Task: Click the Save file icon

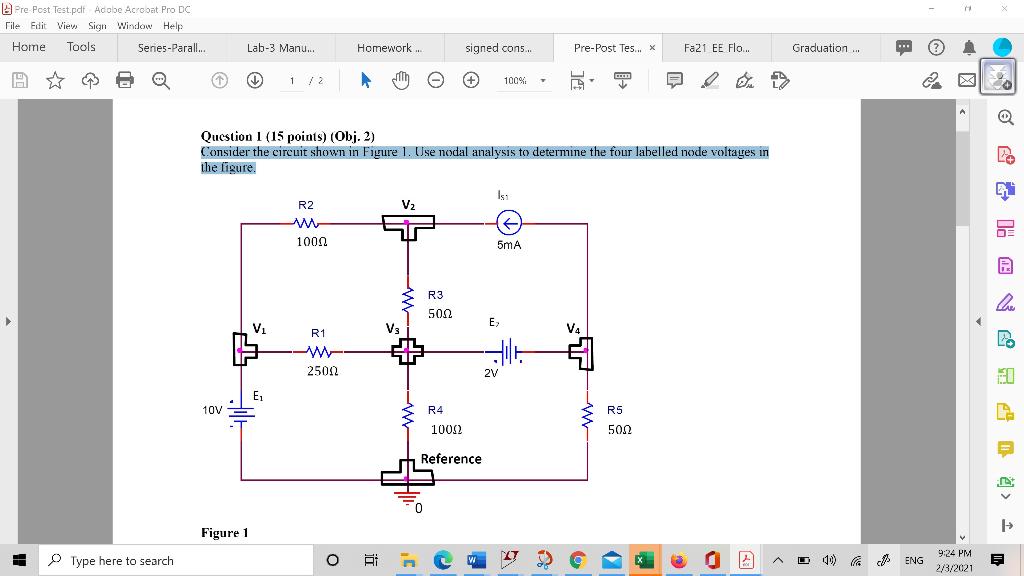Action: pyautogui.click(x=20, y=80)
